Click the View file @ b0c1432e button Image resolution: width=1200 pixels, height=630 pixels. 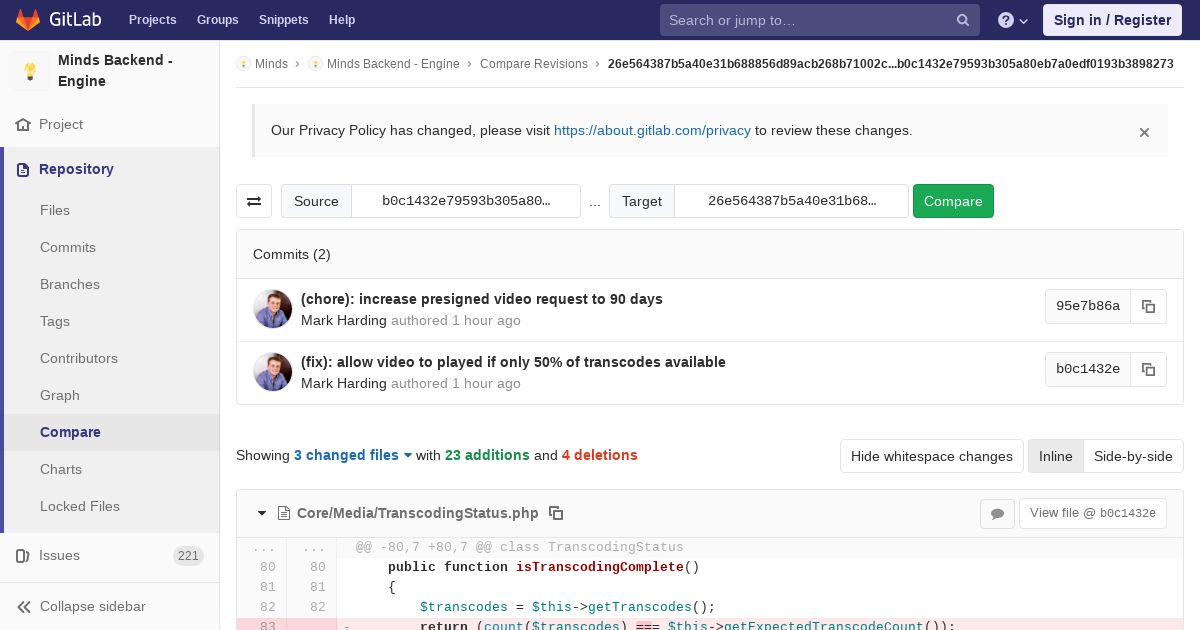[x=1092, y=514]
